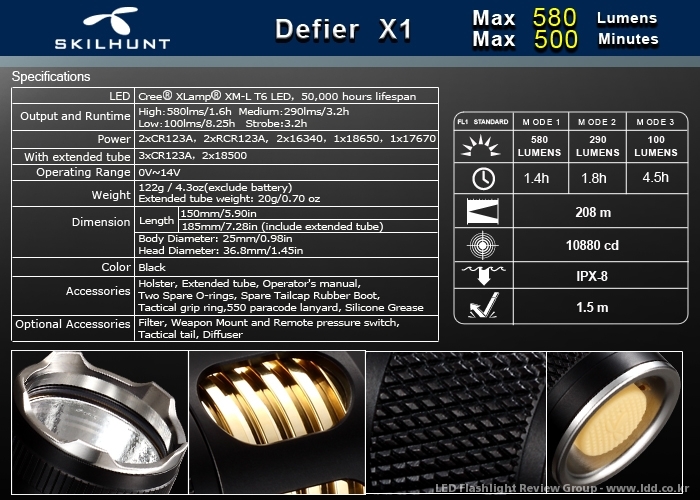Click the 3xCR123A, 2x18500 text
The image size is (700, 500).
(192, 155)
